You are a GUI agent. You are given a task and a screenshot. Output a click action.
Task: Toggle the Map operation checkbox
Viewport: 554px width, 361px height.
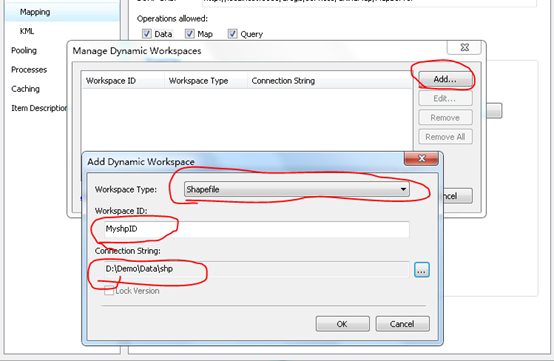189,34
